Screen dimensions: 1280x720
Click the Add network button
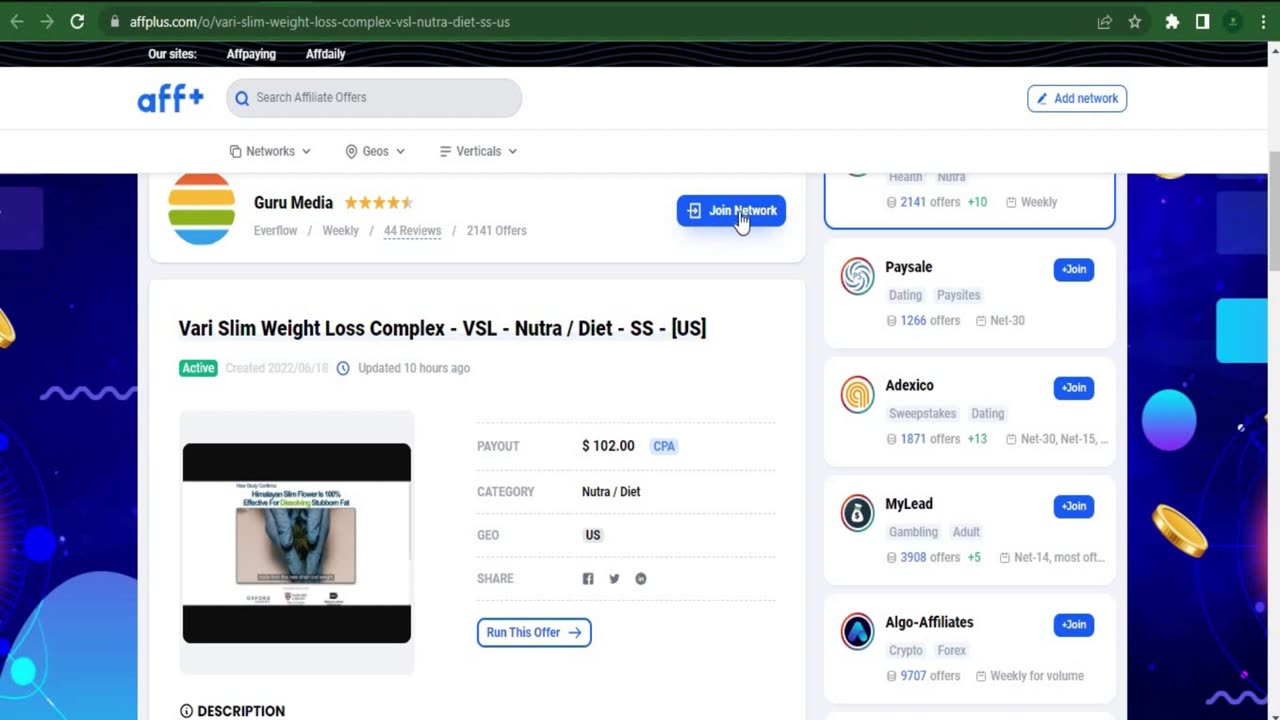[x=1077, y=98]
